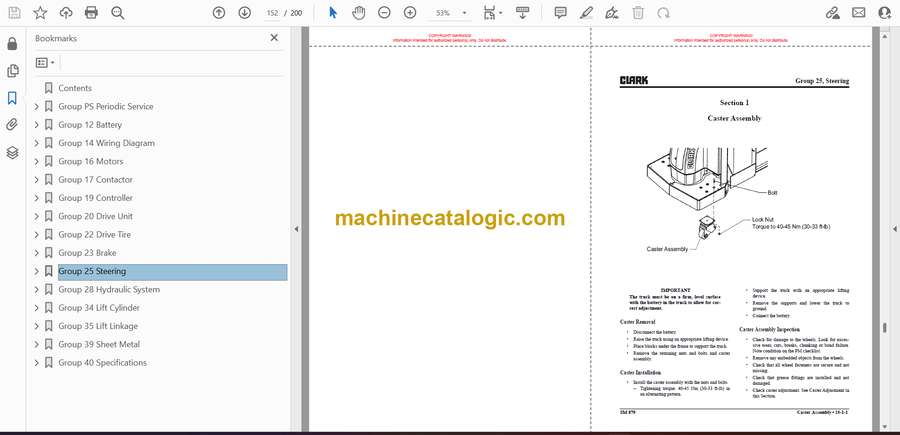Select Group 12 Battery bookmark label
900x435 pixels.
90,125
